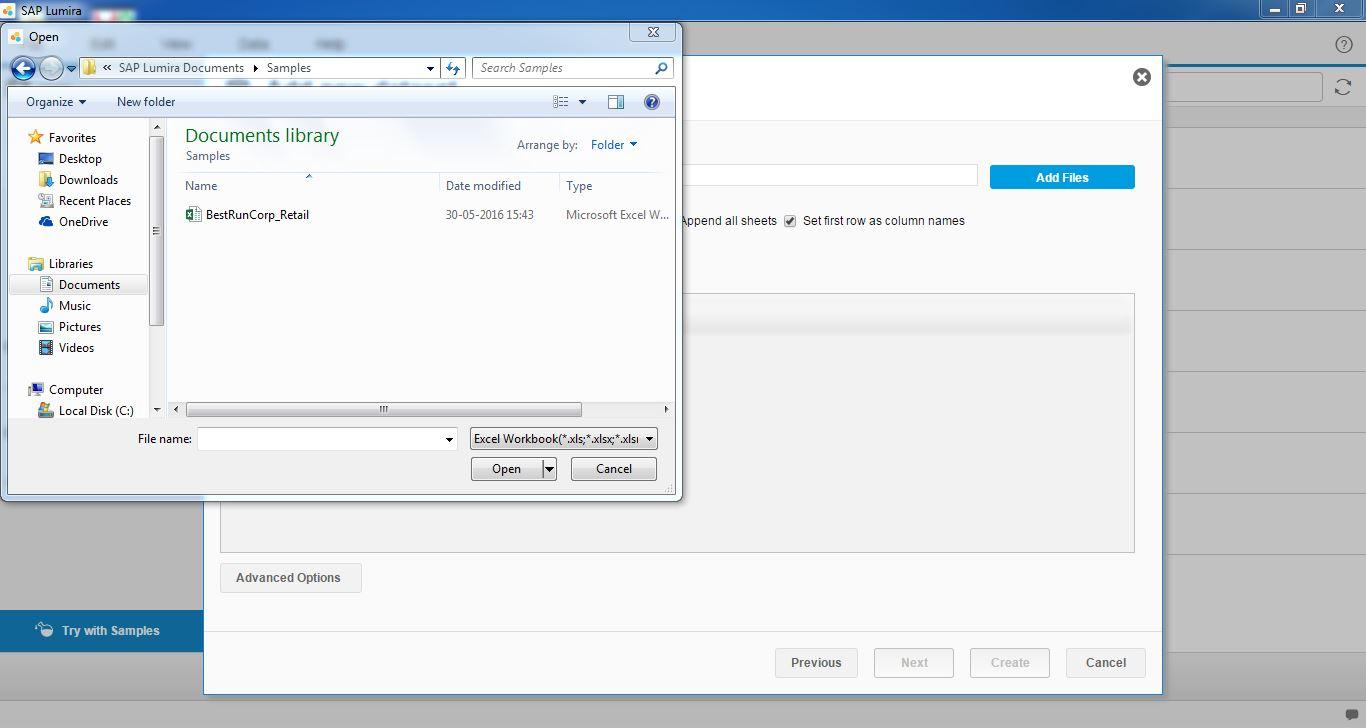Click navigation pane scroll up arrow
Screen dimensions: 1366x728
point(156,128)
